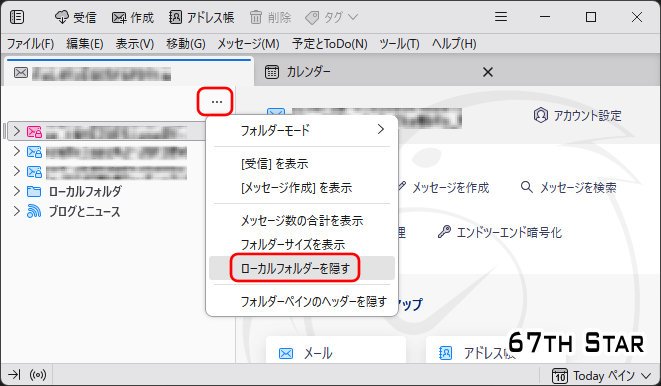Image resolution: width=661 pixels, height=386 pixels.
Task: Choose フォルダーペインのヘッダーを隠す
Action: point(302,301)
